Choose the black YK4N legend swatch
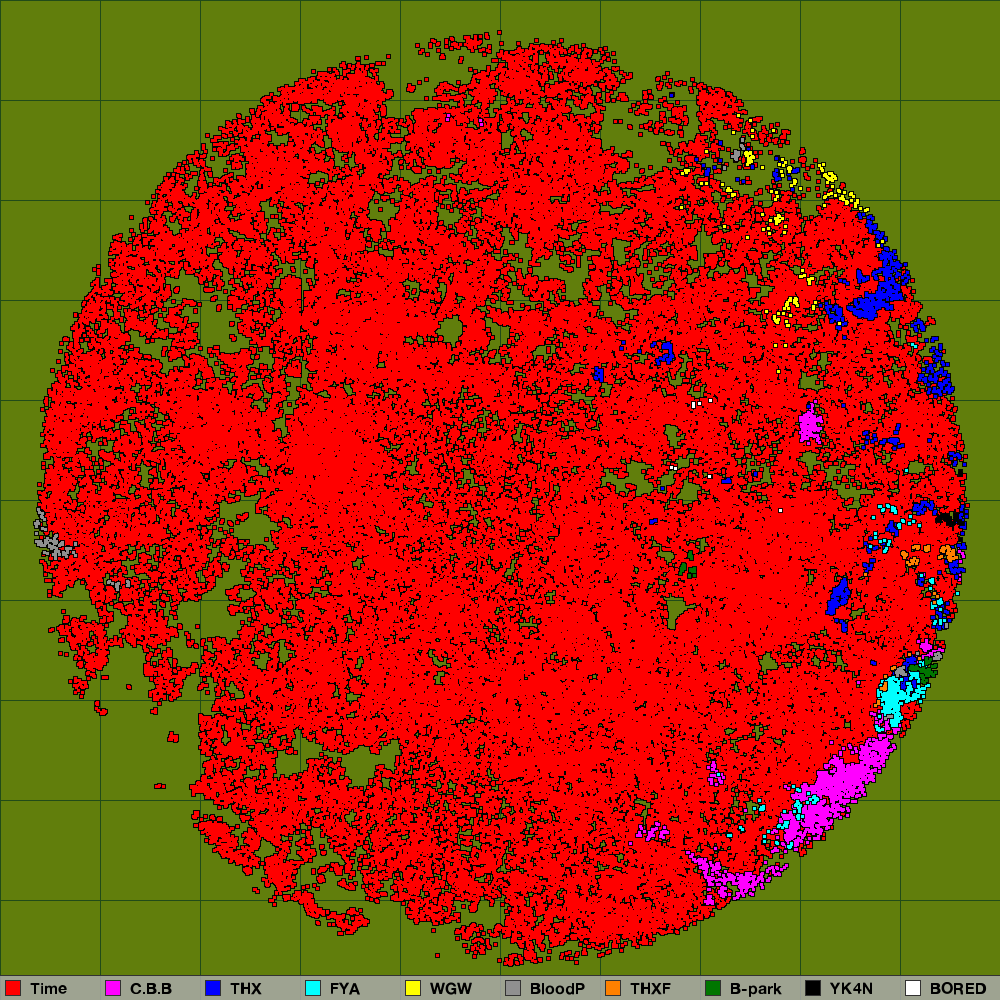1000x1000 pixels. pyautogui.click(x=813, y=989)
